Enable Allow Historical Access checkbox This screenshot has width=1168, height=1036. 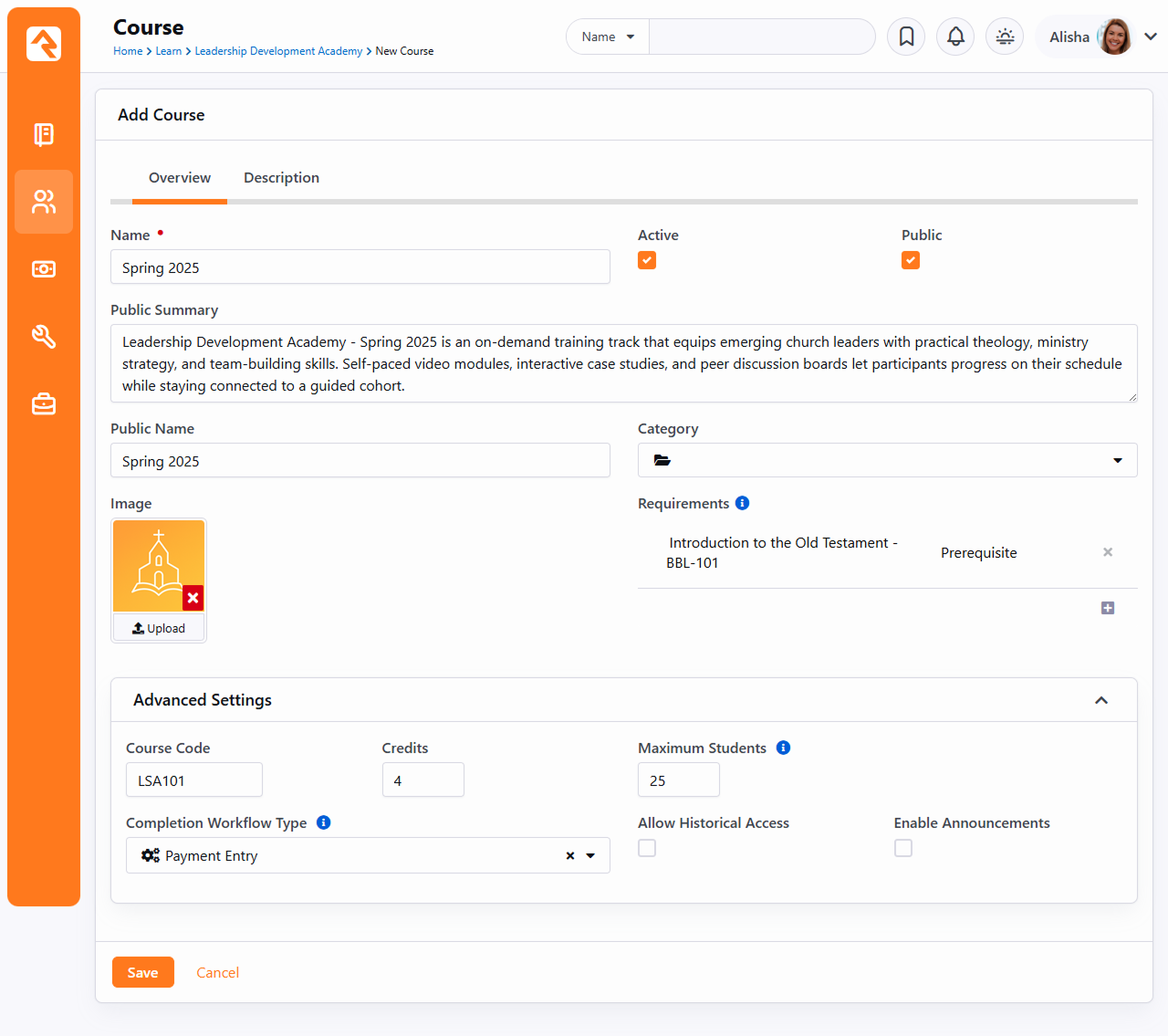click(x=647, y=848)
